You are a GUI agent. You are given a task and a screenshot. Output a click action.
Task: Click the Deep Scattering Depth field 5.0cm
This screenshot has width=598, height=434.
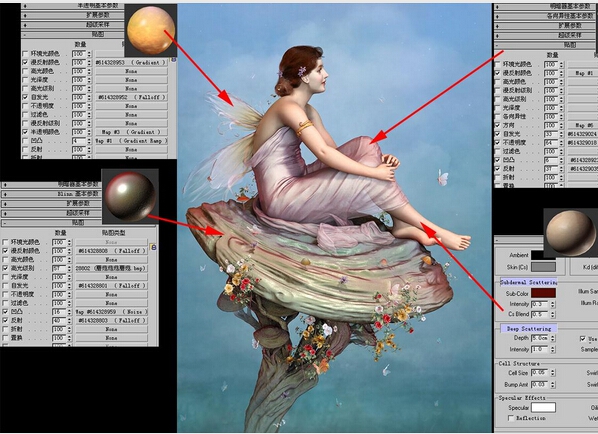540,338
